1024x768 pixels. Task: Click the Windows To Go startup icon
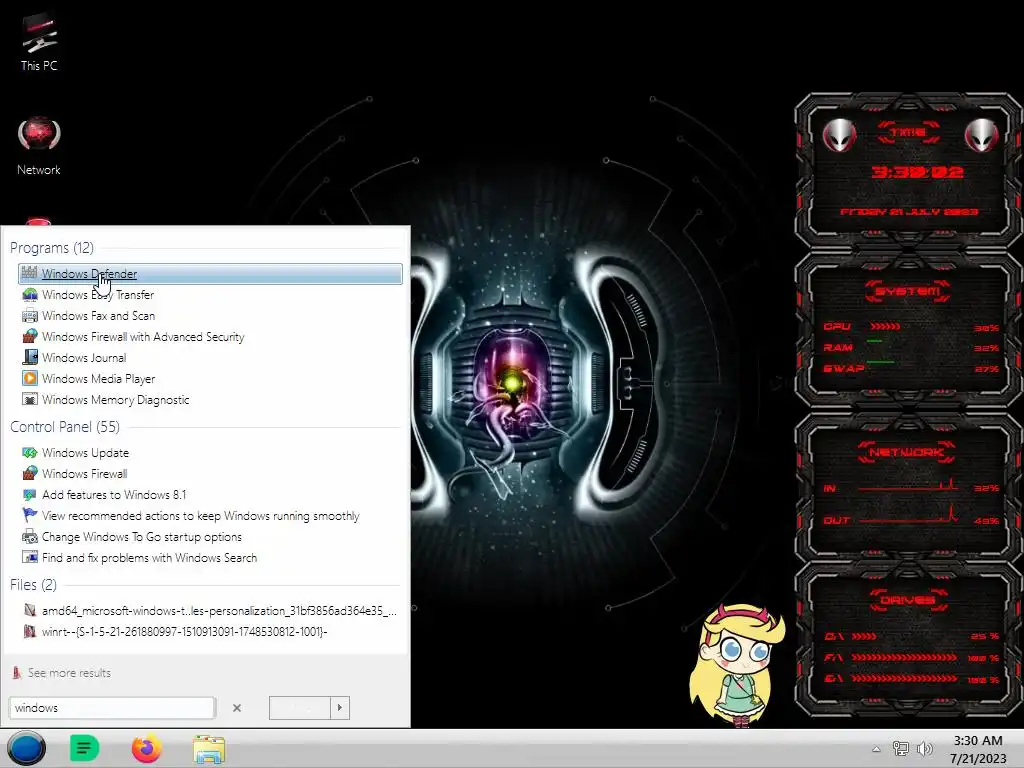point(29,536)
